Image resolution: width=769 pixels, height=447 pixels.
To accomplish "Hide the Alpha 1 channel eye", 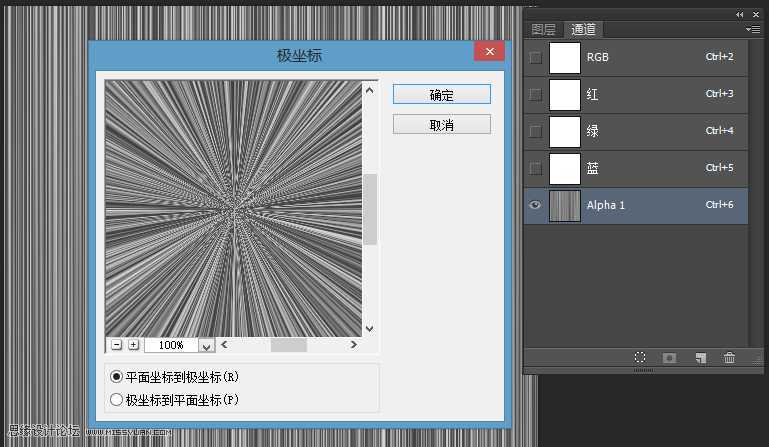I will coord(535,205).
